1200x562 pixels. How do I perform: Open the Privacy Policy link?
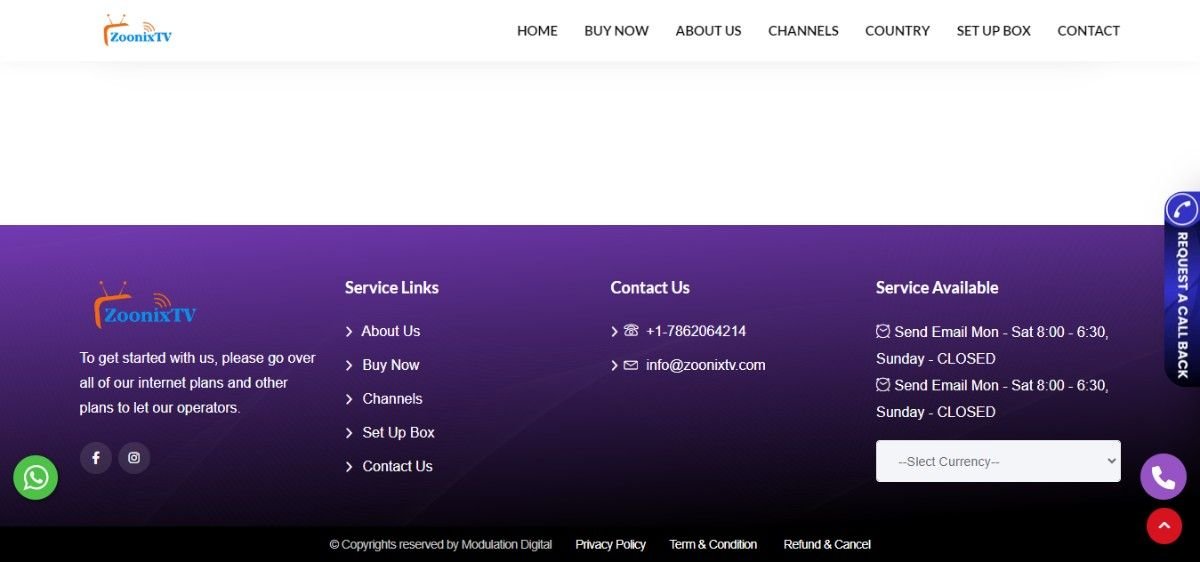(610, 544)
